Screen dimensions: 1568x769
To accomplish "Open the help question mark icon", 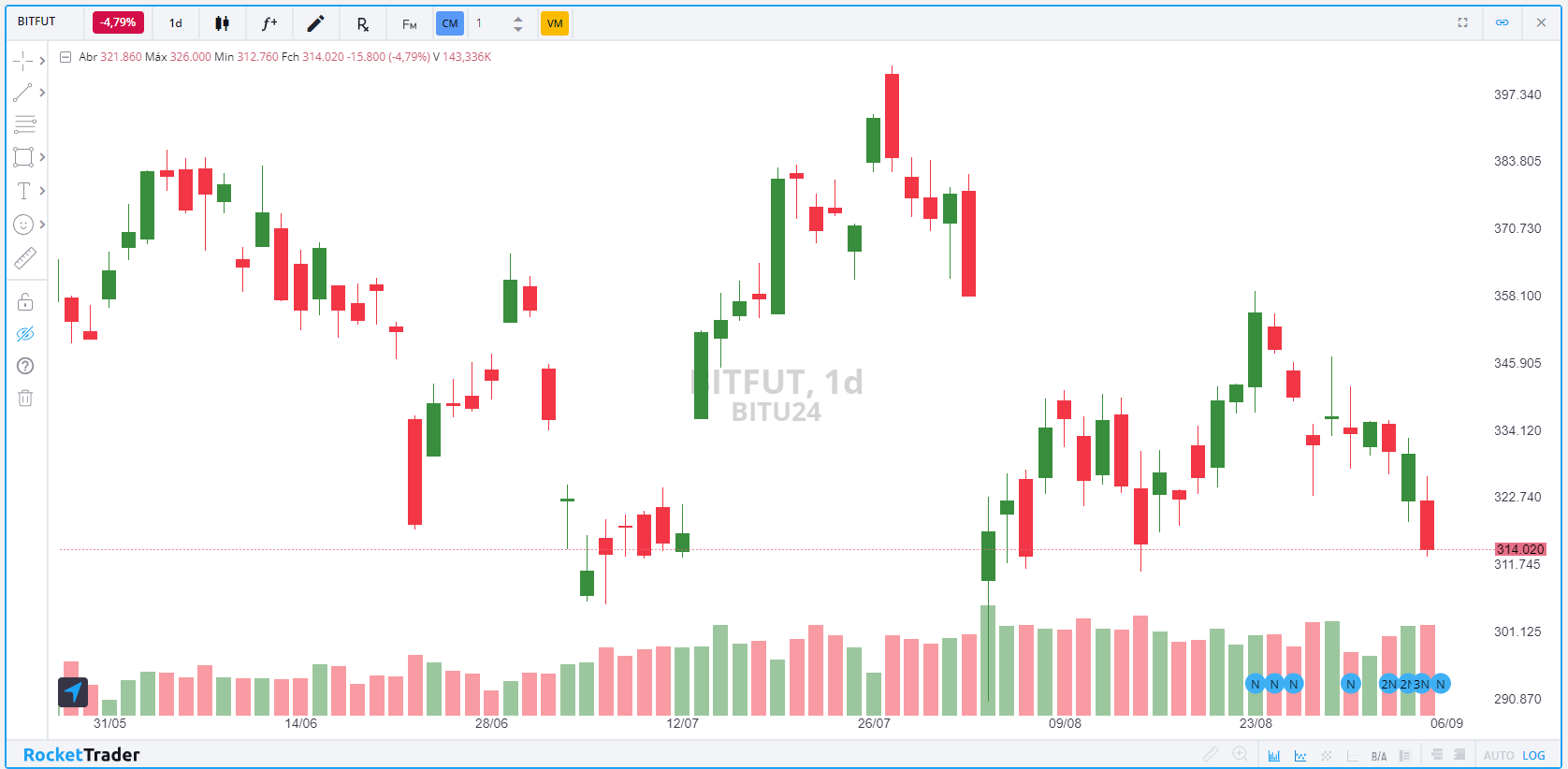I will tap(25, 366).
